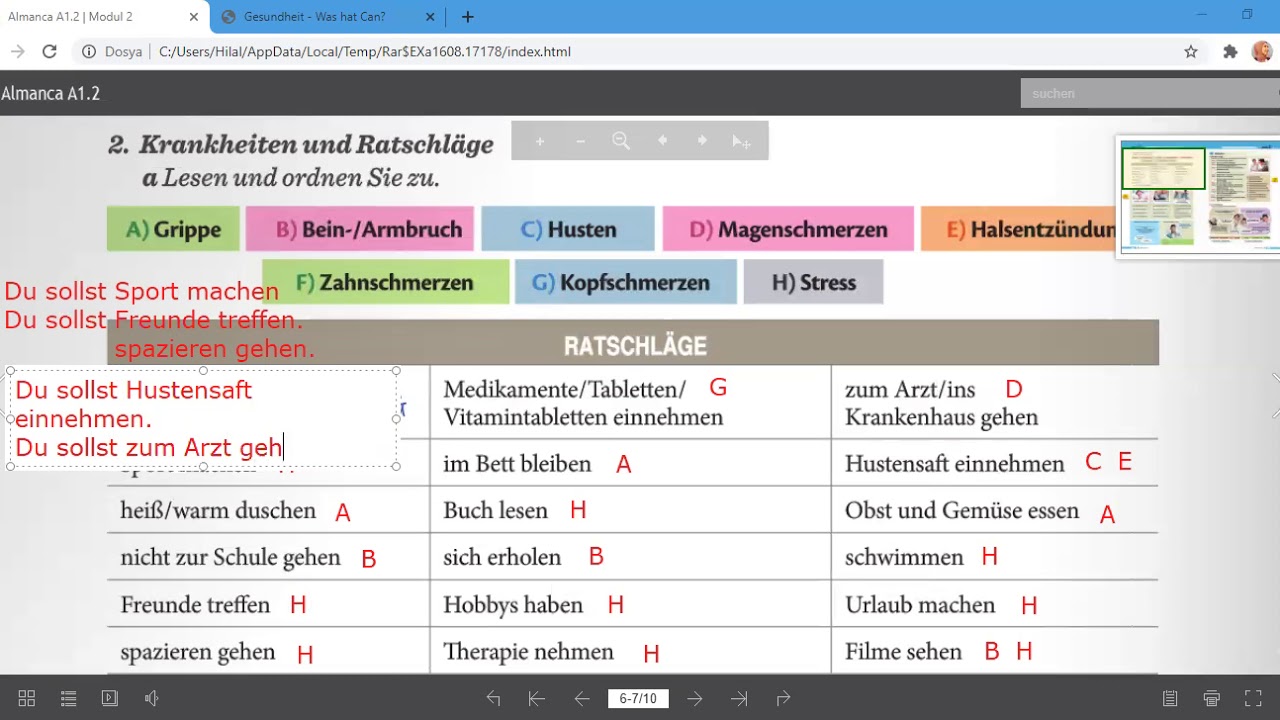Click the undo-back arrow in bottom bar
This screenshot has height=720, width=1280.
pos(493,698)
